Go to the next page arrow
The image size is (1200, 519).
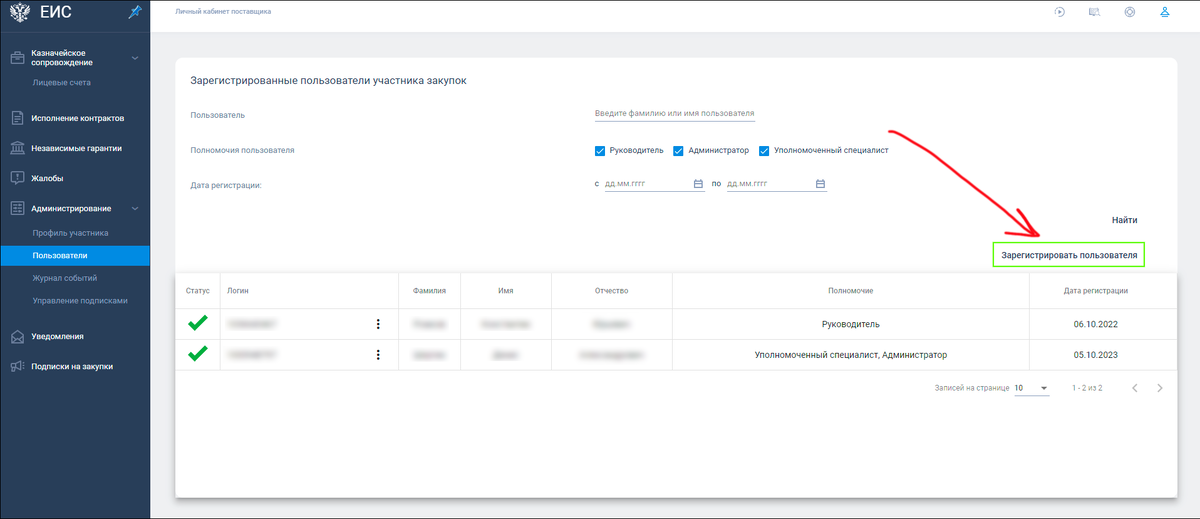[1159, 387]
